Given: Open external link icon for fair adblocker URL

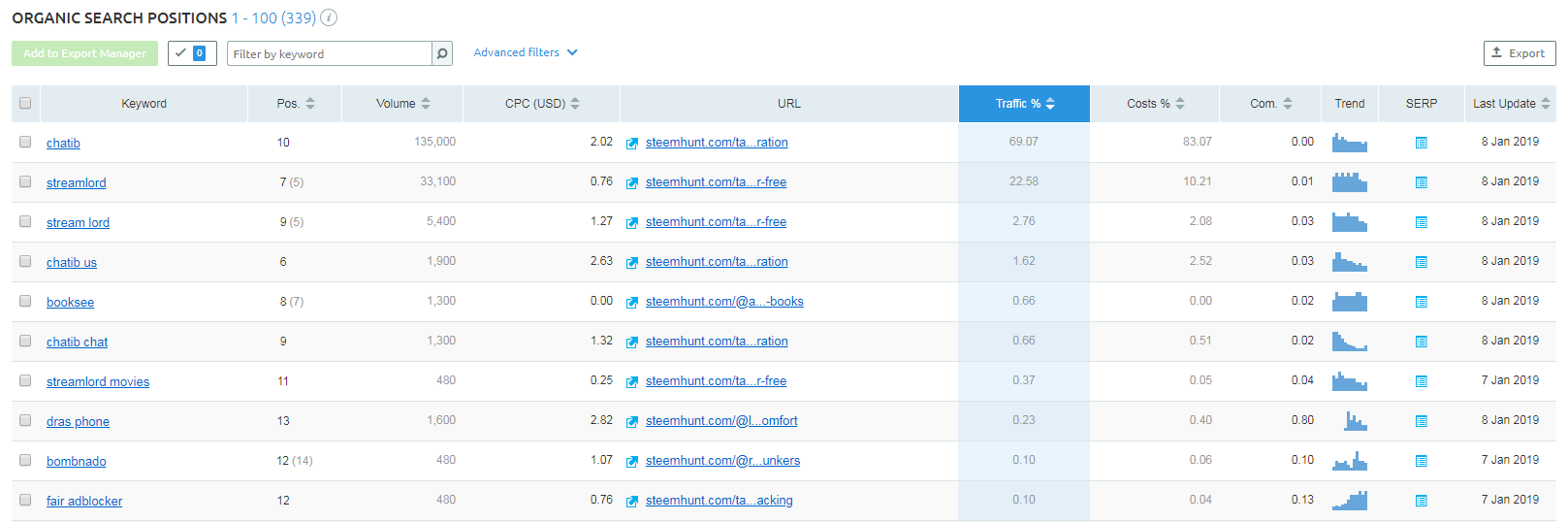Looking at the screenshot, I should click(x=632, y=502).
